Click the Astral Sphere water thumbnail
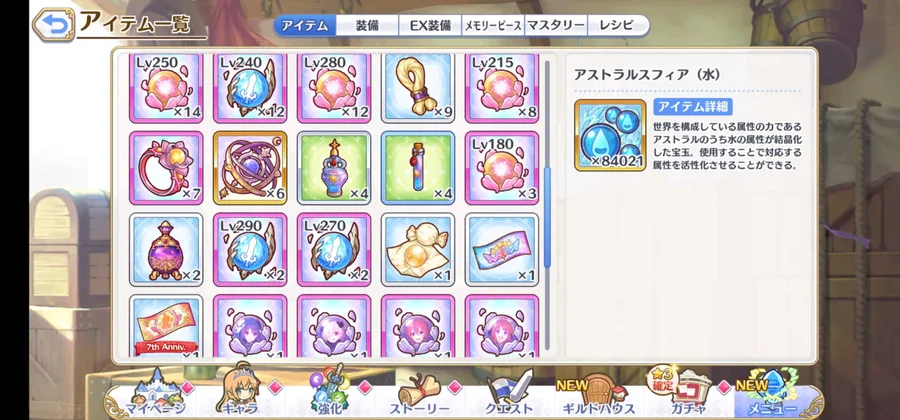Viewport: 900px width, 420px height. click(610, 135)
